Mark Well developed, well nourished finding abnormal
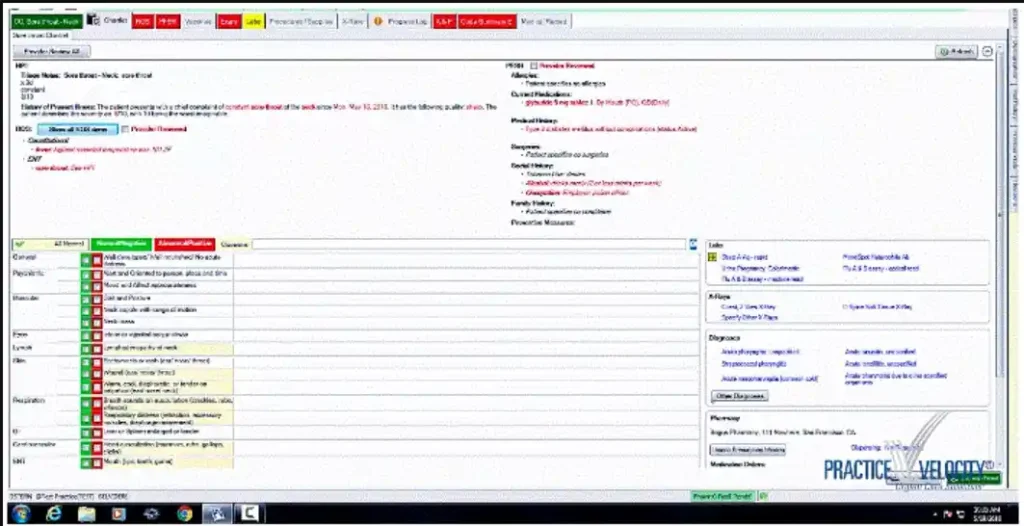 pyautogui.click(x=97, y=260)
